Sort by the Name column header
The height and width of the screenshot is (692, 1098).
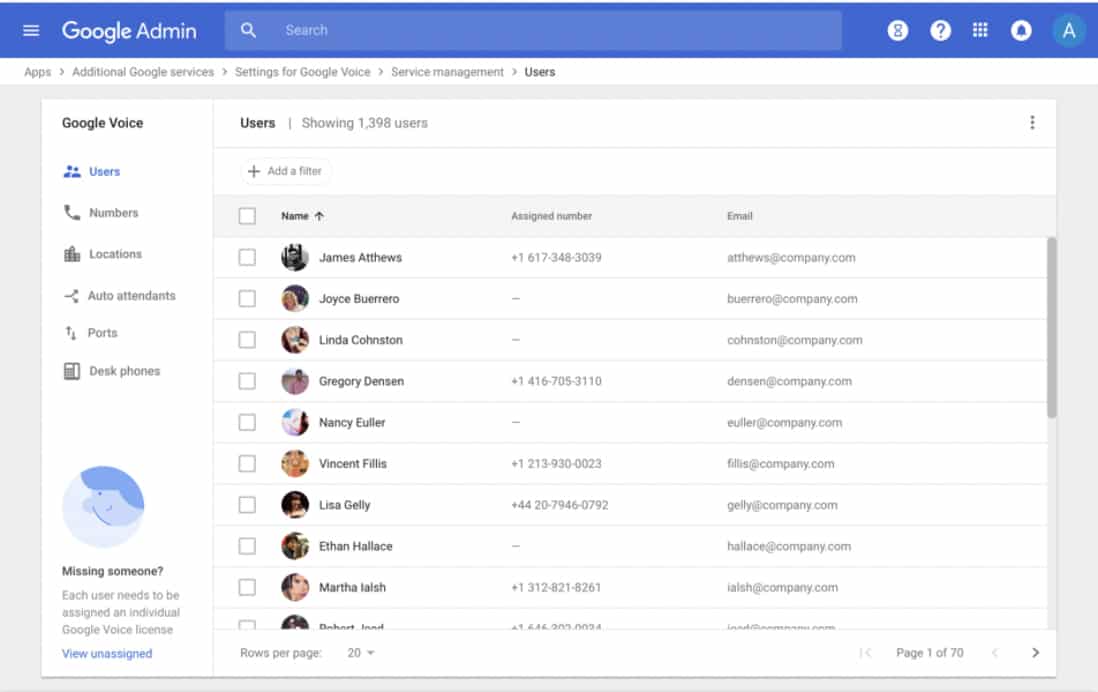(x=295, y=216)
